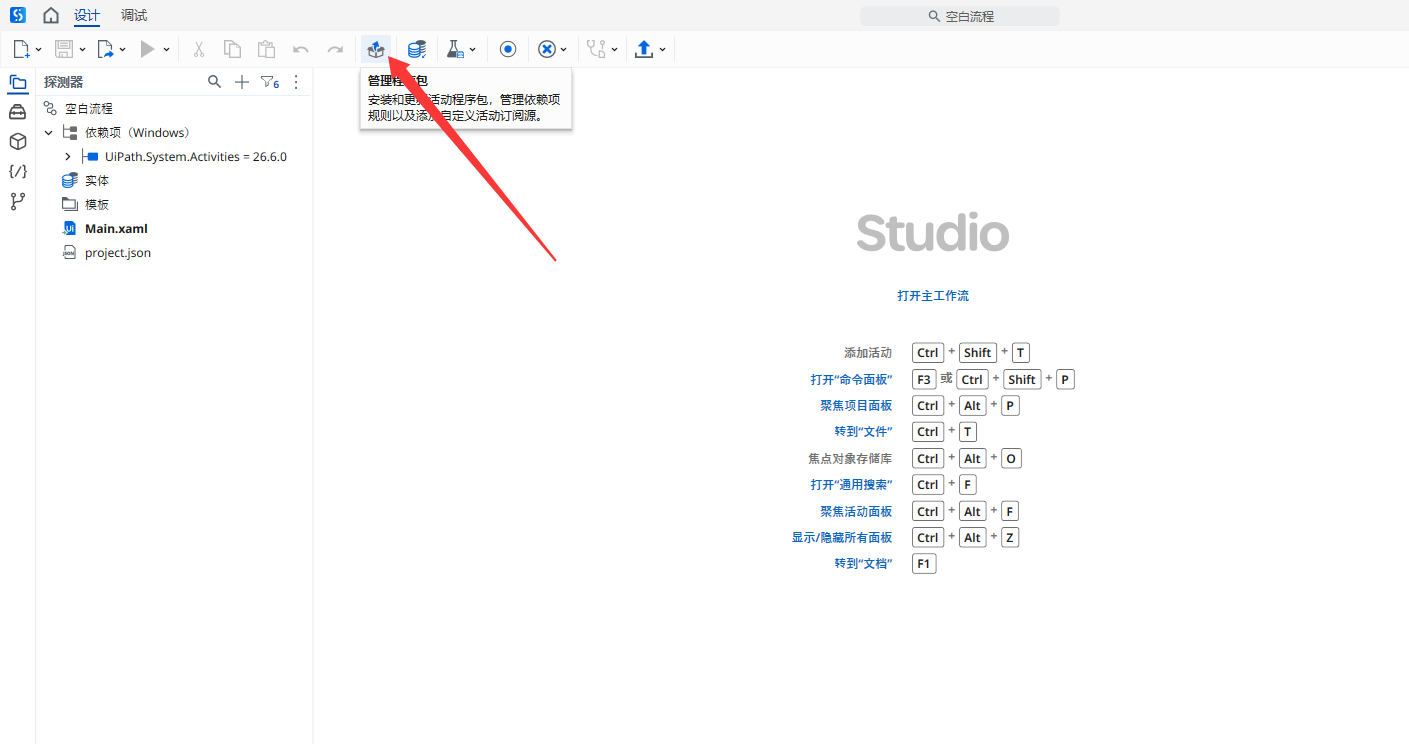Viewport: 1409px width, 744px height.
Task: Open the filter icon showing 6
Action: coord(270,82)
